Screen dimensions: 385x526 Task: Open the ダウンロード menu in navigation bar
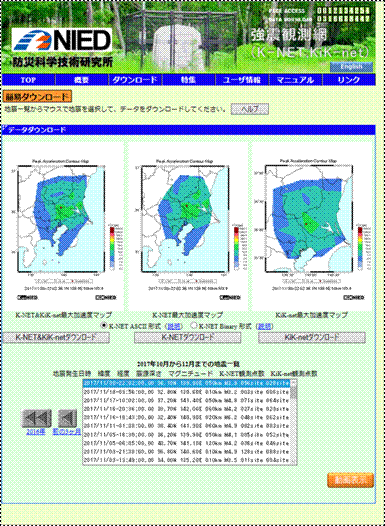tap(135, 80)
